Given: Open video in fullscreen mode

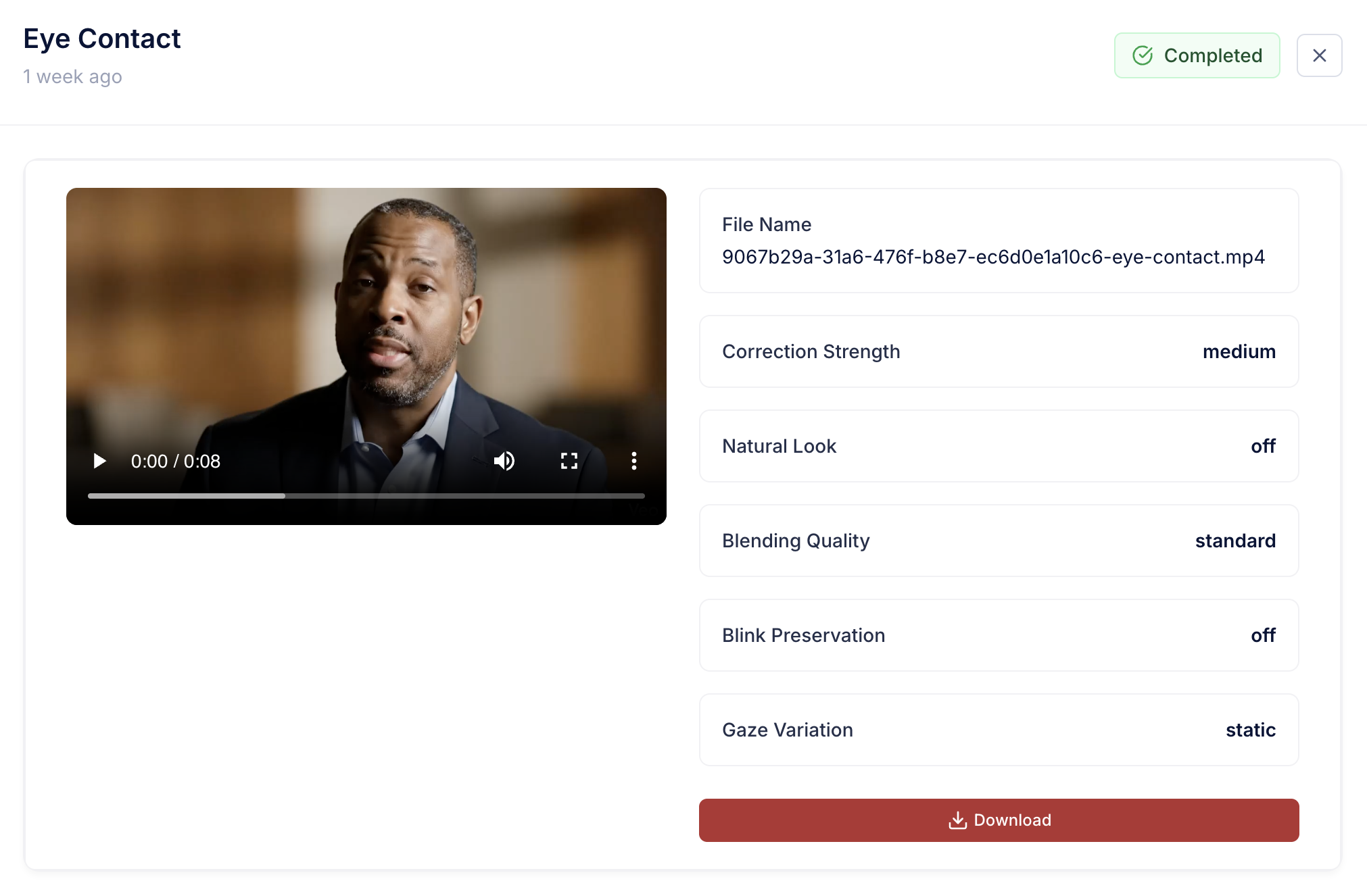Looking at the screenshot, I should click(x=569, y=461).
